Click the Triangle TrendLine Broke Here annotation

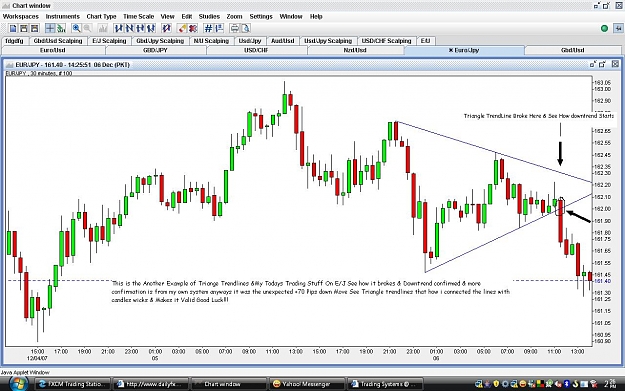click(539, 116)
